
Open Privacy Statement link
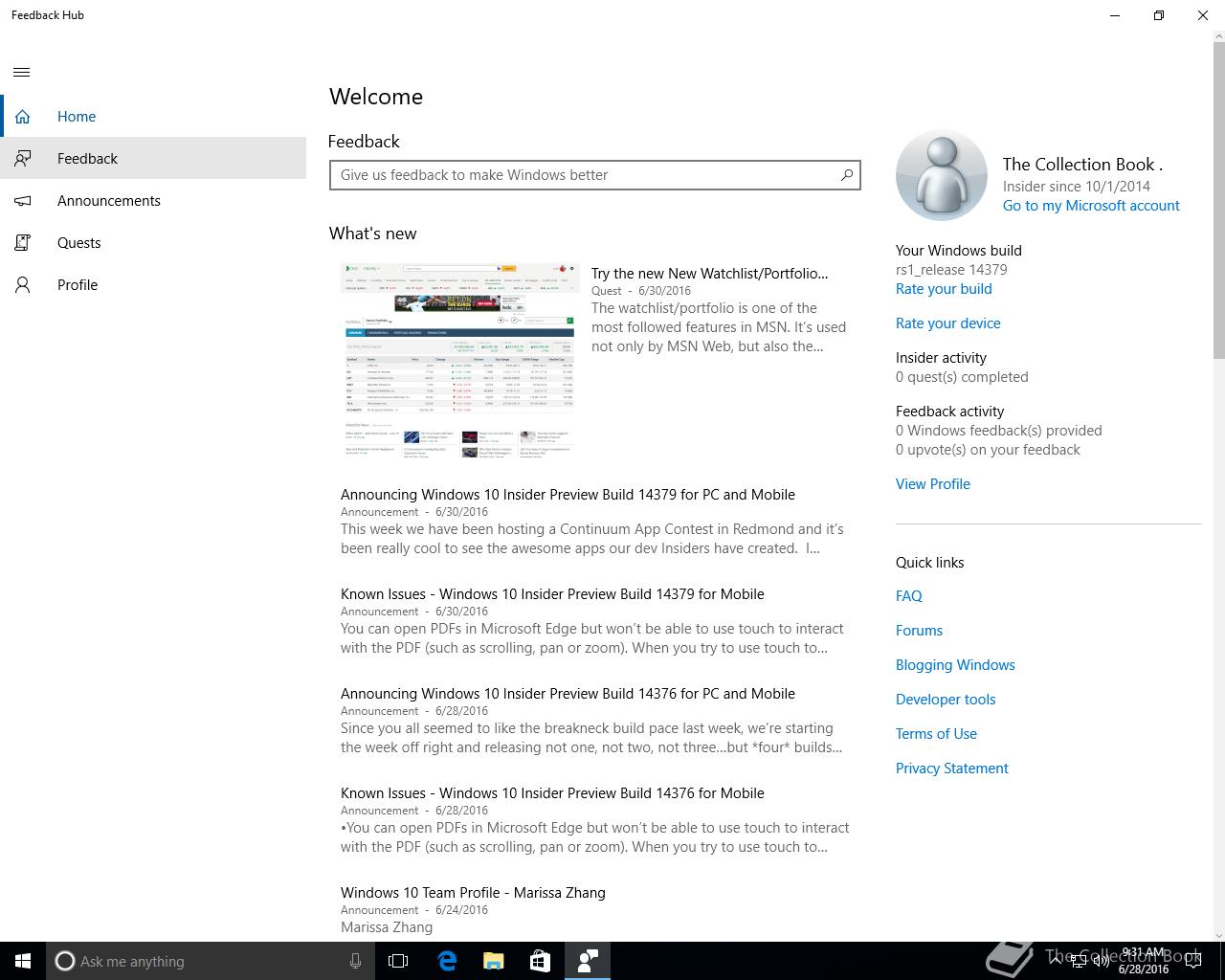click(952, 768)
